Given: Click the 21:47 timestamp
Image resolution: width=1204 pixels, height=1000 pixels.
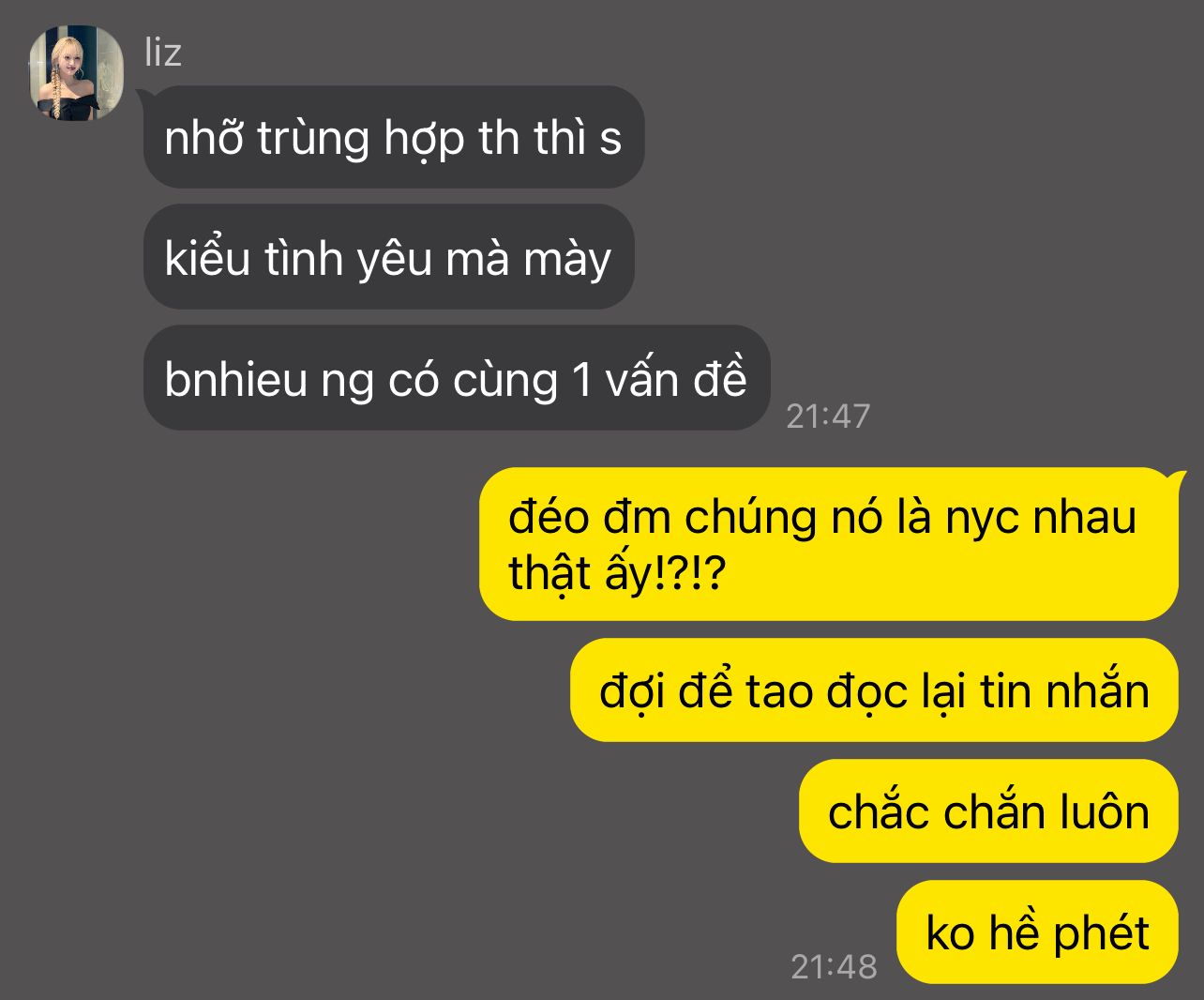Looking at the screenshot, I should 828,416.
